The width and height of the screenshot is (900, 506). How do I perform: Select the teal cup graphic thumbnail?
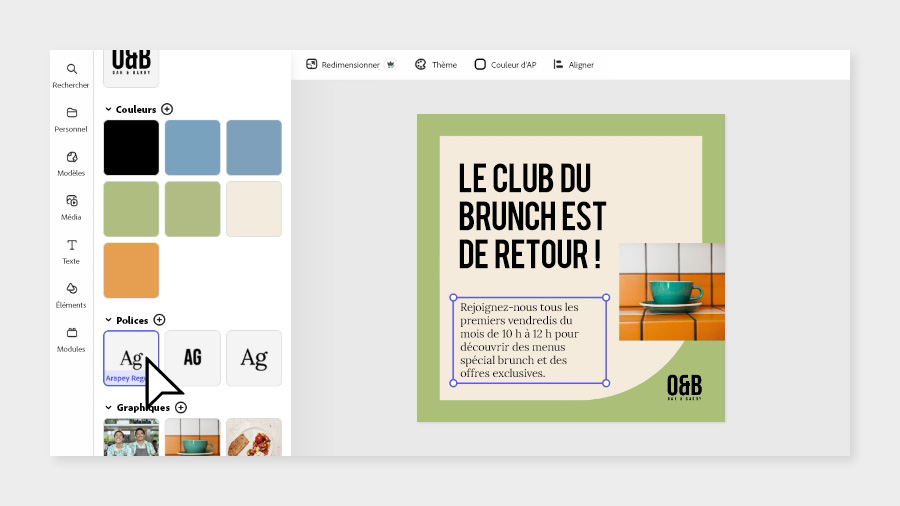192,437
